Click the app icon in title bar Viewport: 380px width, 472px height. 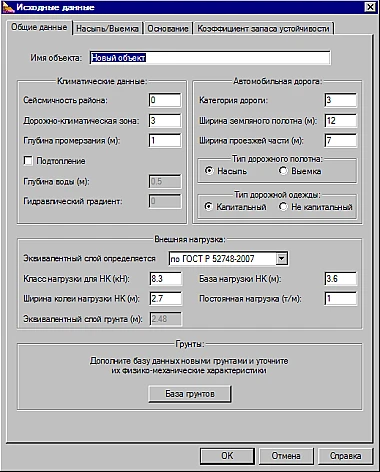point(8,7)
